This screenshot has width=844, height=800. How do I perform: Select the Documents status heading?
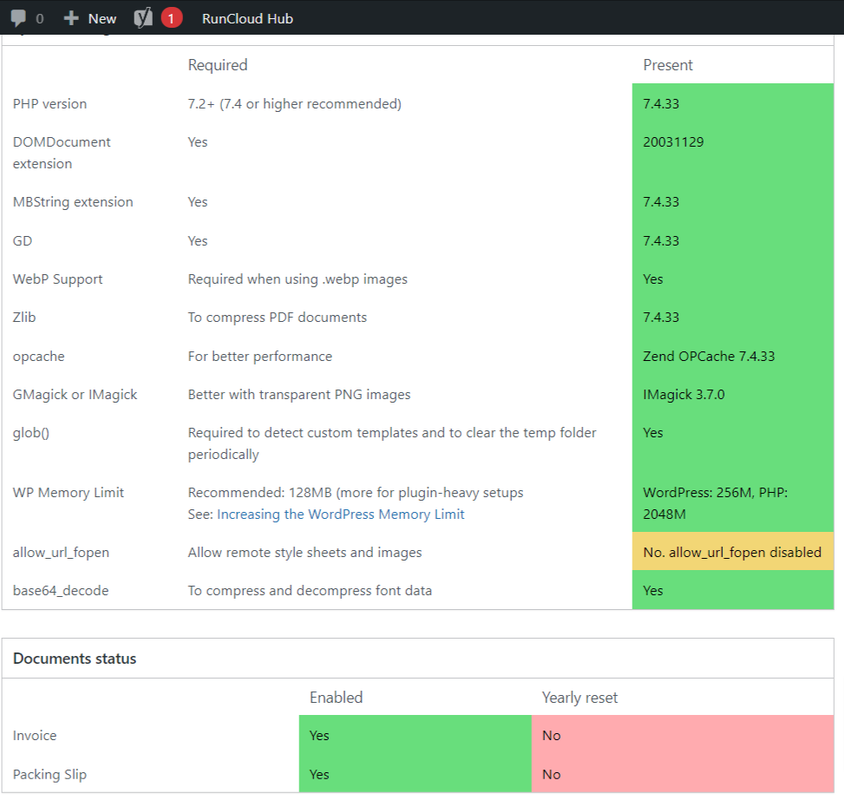74,658
